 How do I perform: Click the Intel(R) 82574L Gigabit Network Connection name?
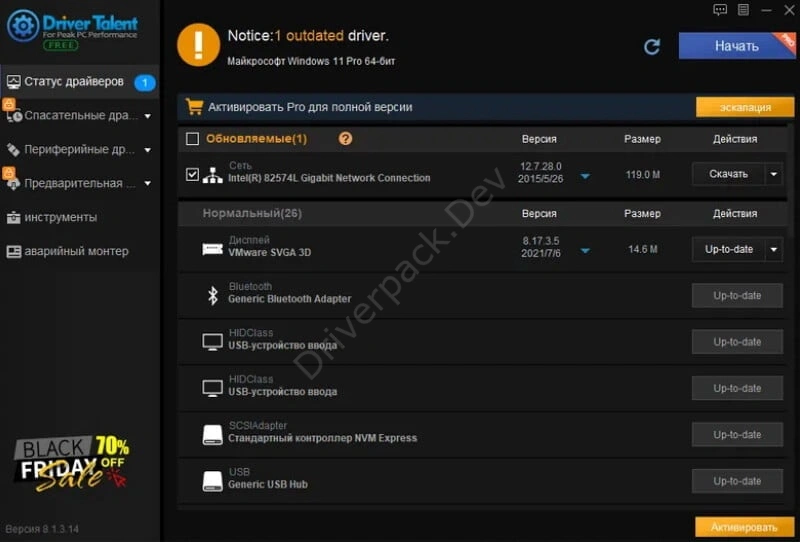tap(329, 178)
